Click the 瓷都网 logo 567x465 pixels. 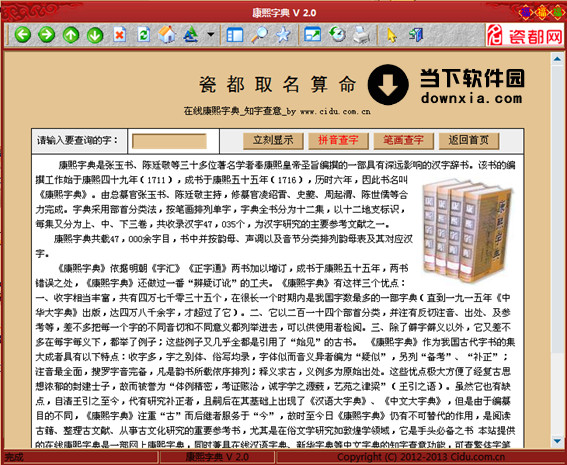(525, 35)
